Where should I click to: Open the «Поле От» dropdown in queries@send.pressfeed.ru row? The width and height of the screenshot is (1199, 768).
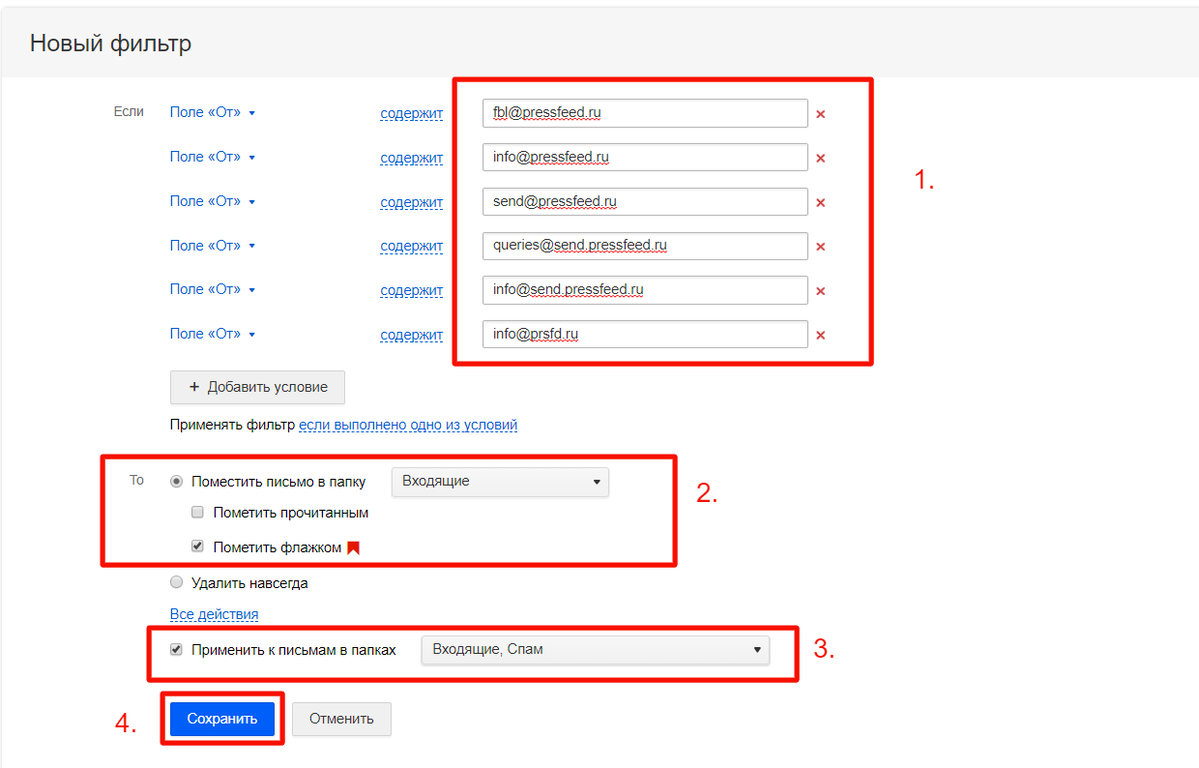click(213, 246)
